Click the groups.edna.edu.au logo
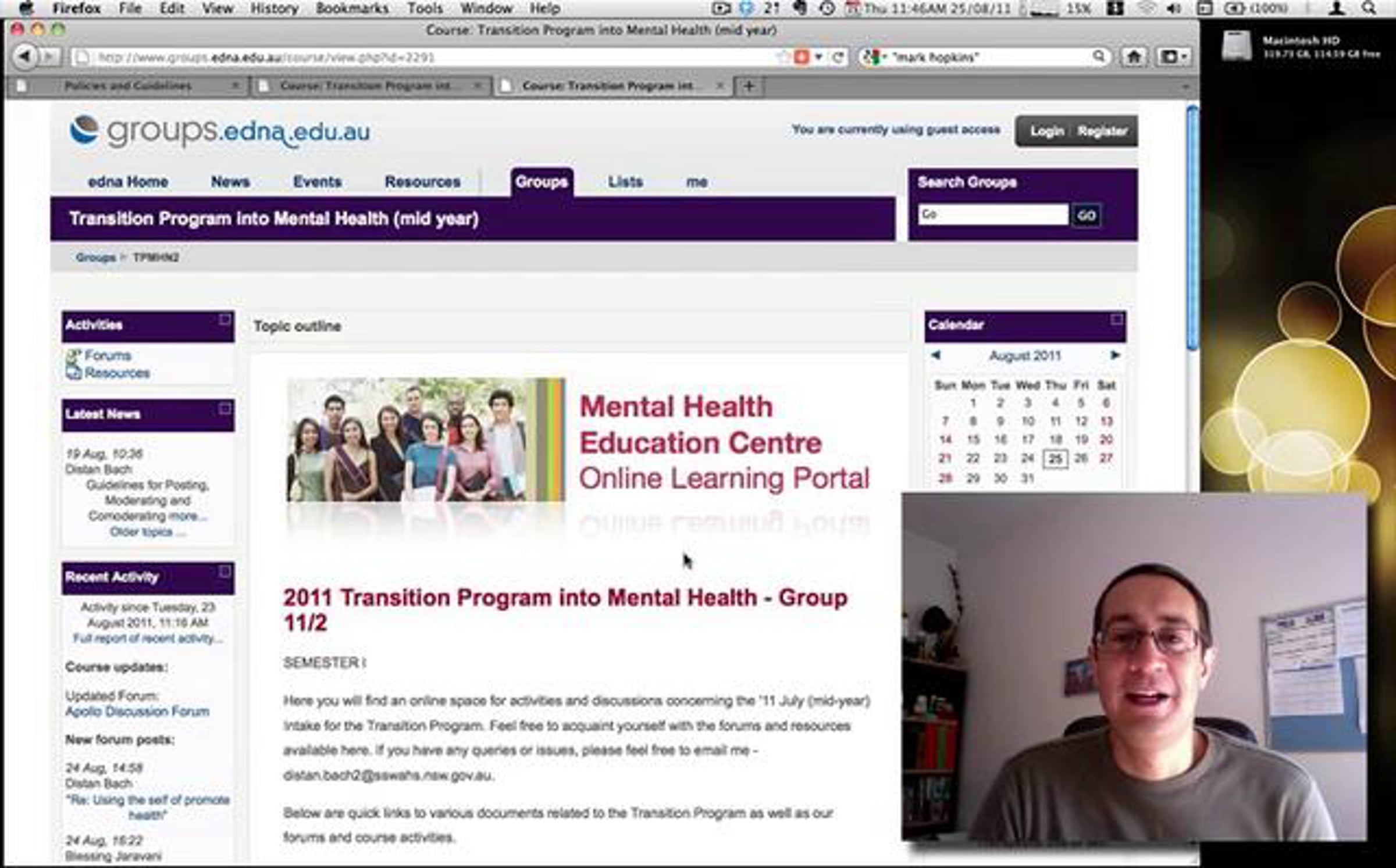This screenshot has height=868, width=1396. coord(220,131)
